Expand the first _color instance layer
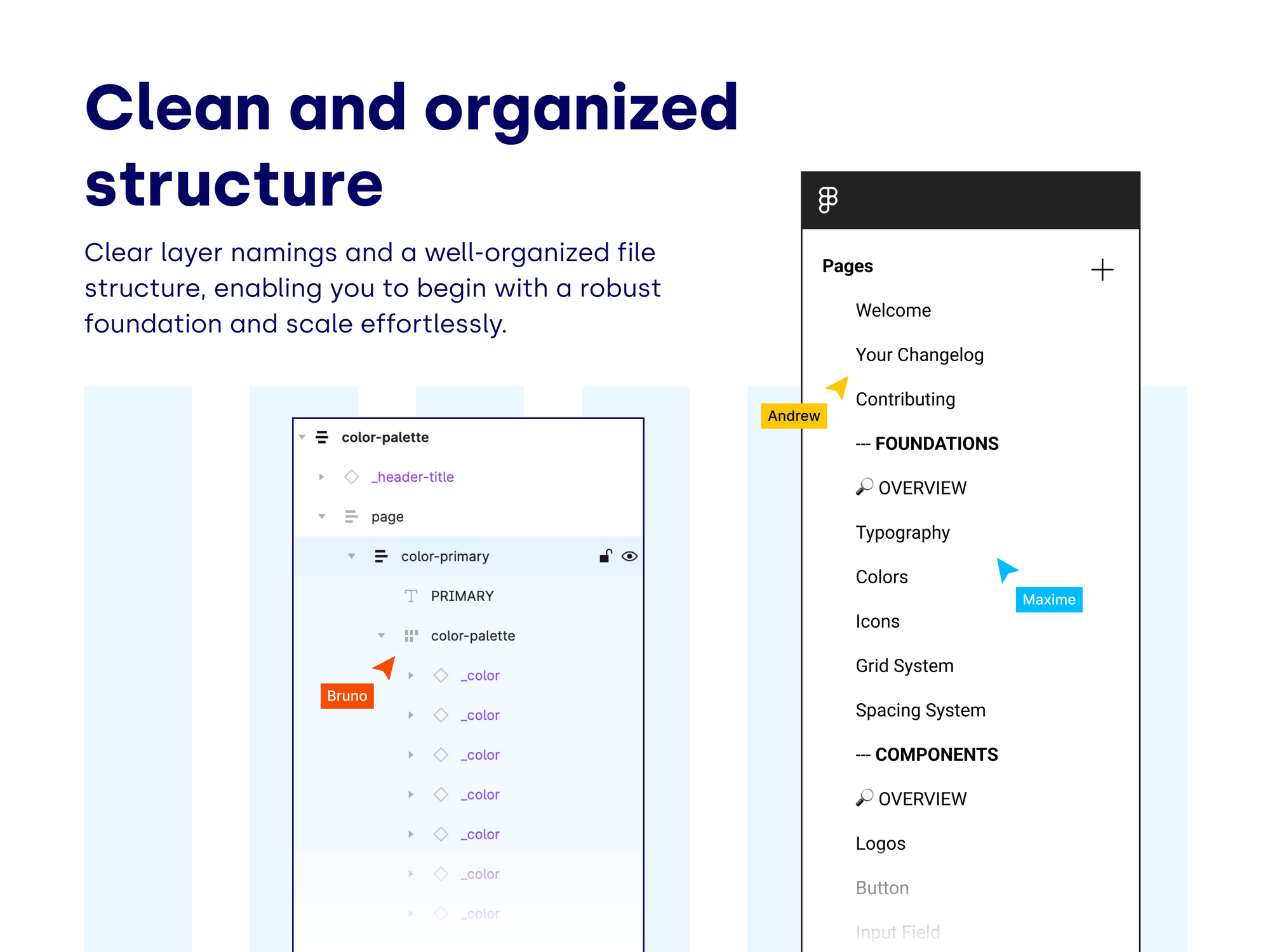 pyautogui.click(x=410, y=675)
